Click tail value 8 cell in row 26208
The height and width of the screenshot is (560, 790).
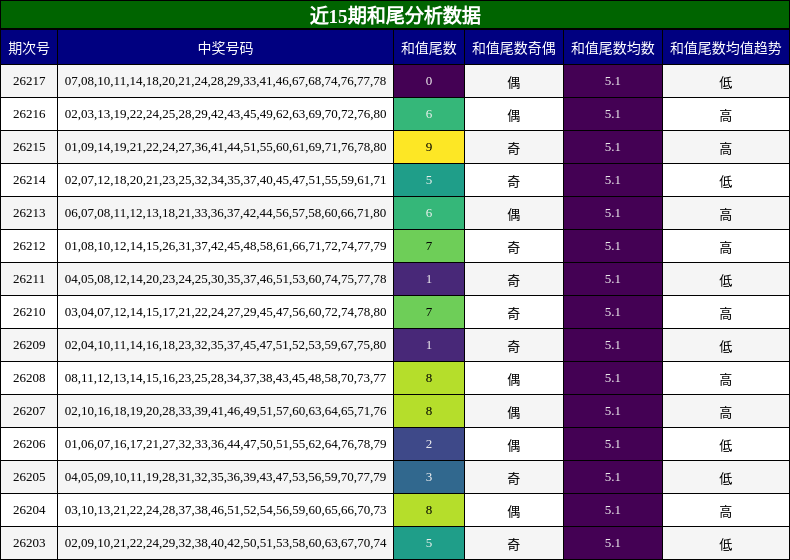coord(429,378)
